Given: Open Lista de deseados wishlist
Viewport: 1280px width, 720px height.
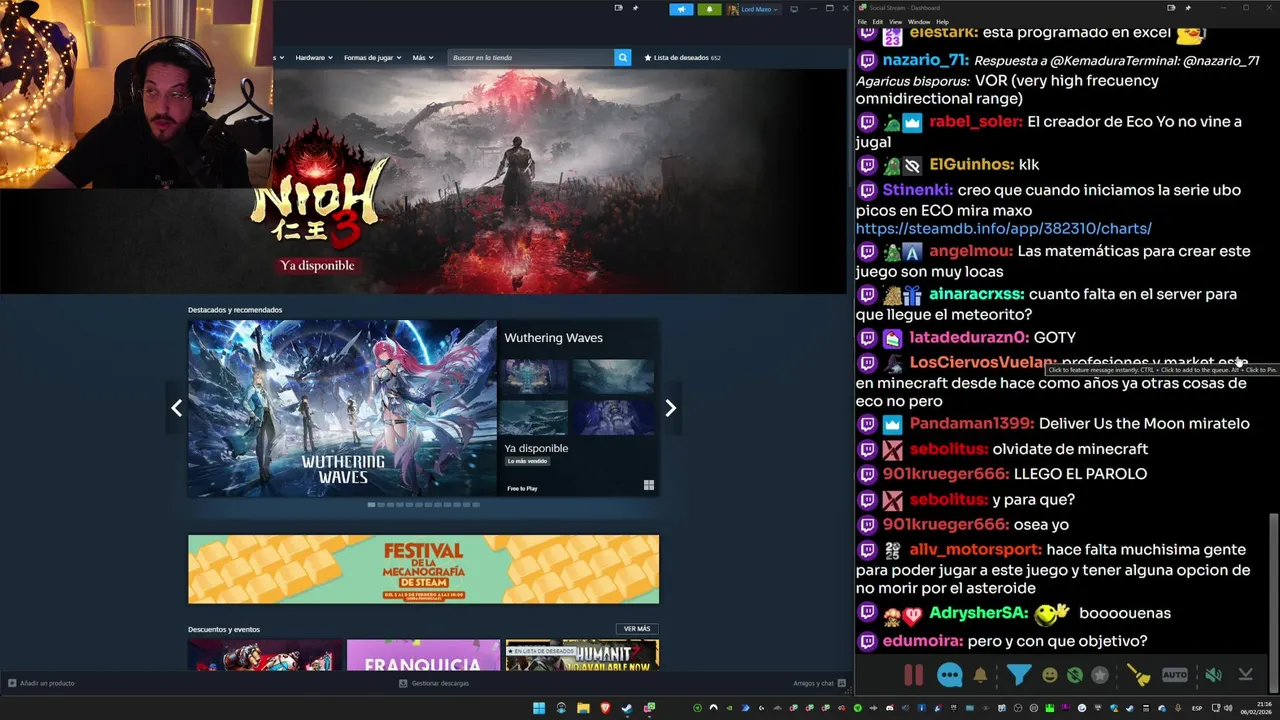Looking at the screenshot, I should point(682,58).
